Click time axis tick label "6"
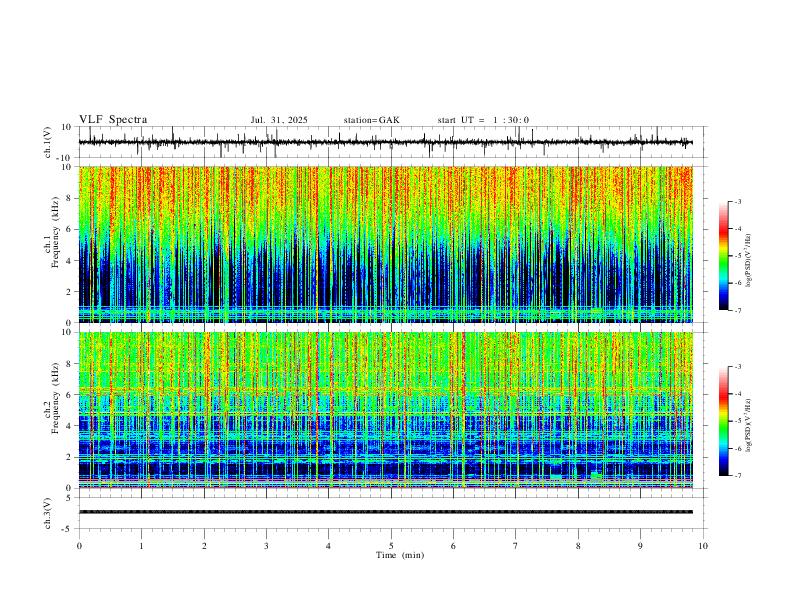 tap(454, 546)
